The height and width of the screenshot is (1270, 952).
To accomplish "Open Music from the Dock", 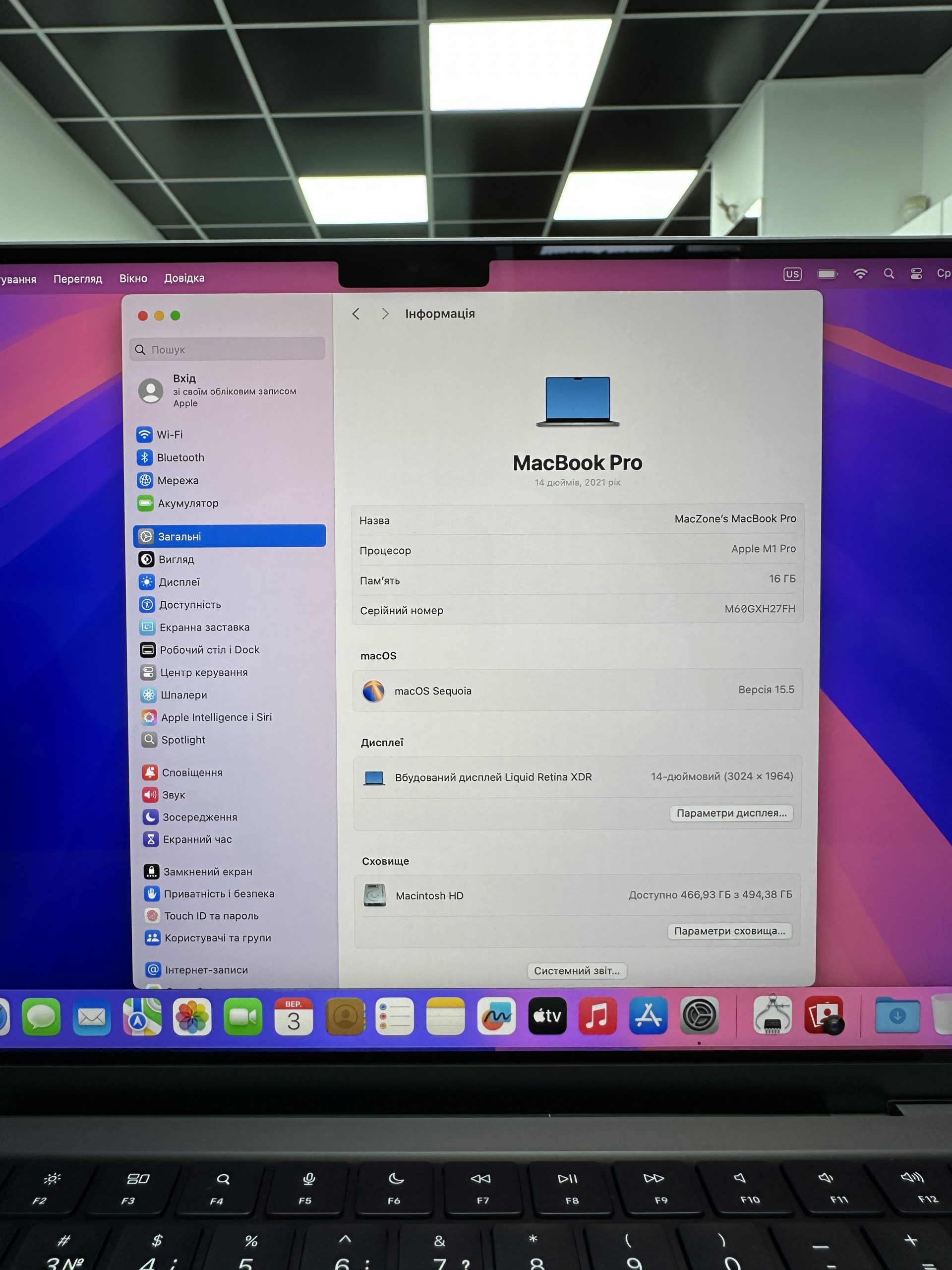I will [597, 1016].
